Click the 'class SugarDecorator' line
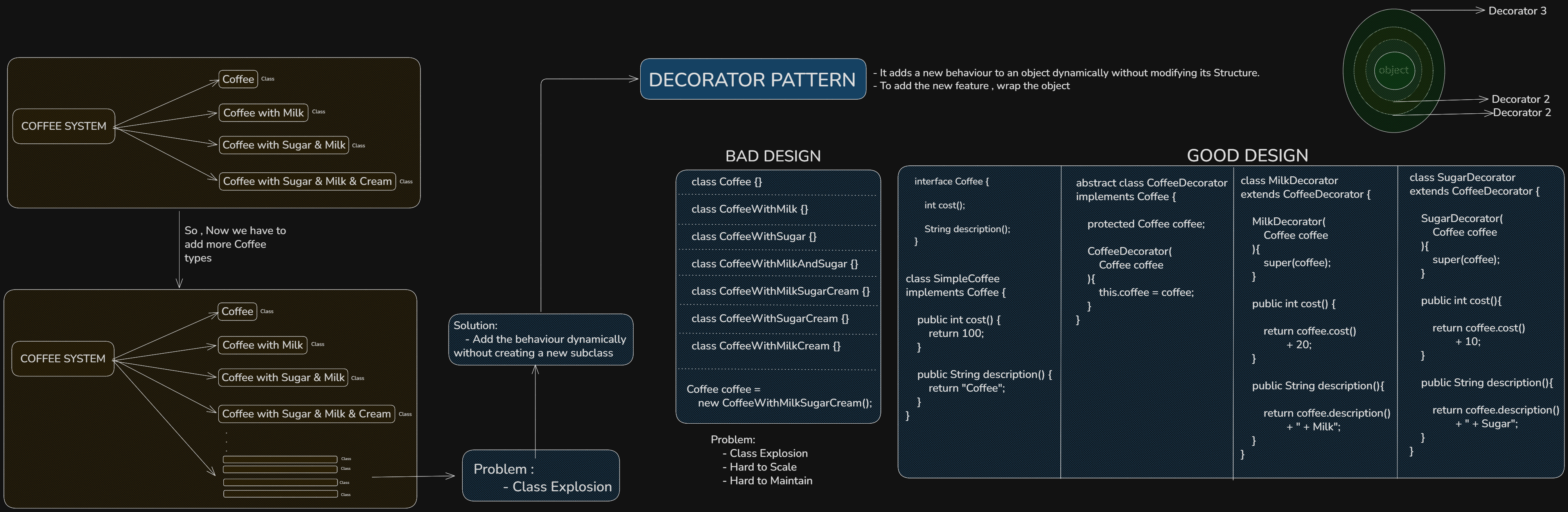The width and height of the screenshot is (1568, 512). click(x=1462, y=177)
